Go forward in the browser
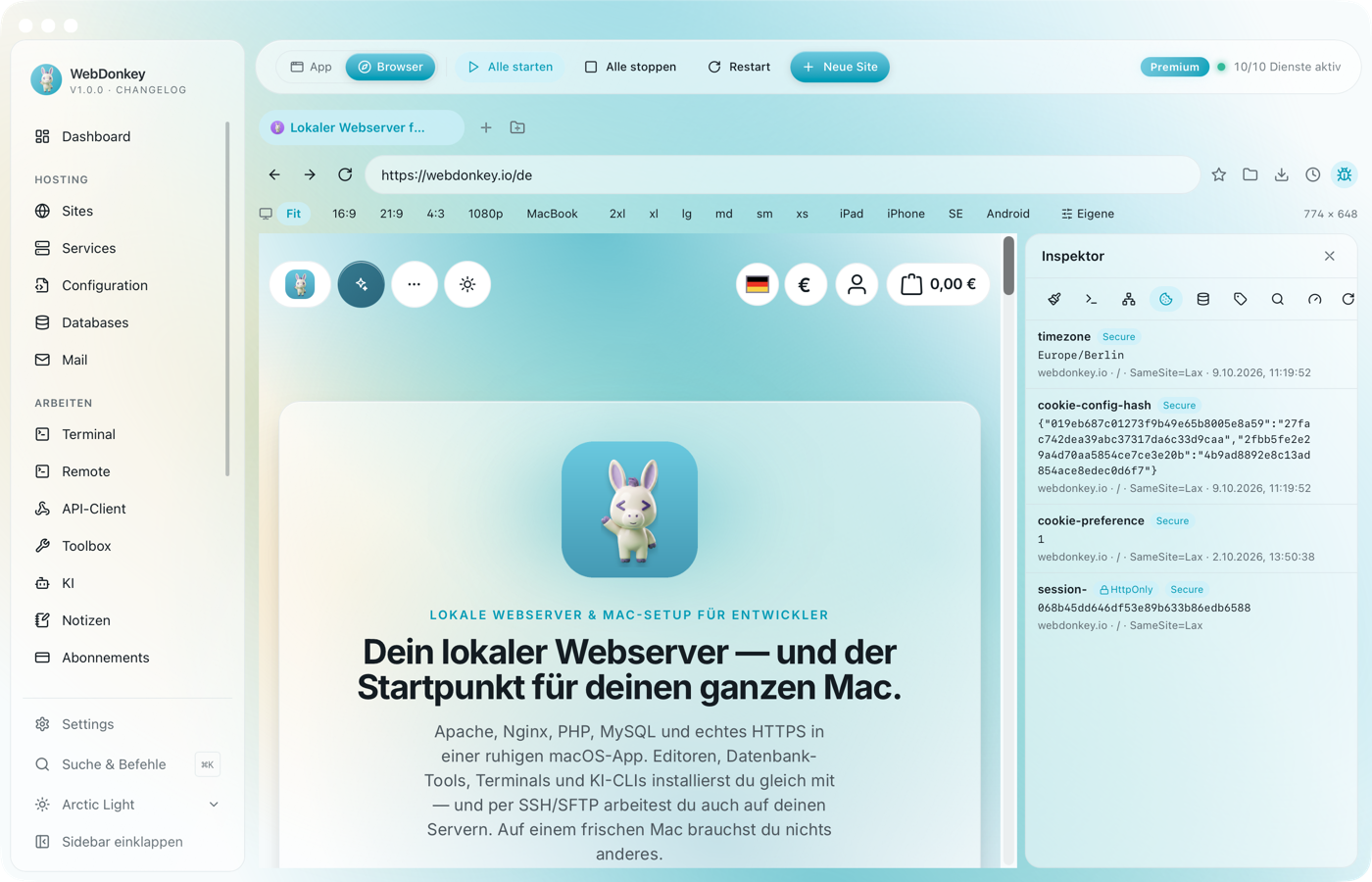 [x=310, y=174]
